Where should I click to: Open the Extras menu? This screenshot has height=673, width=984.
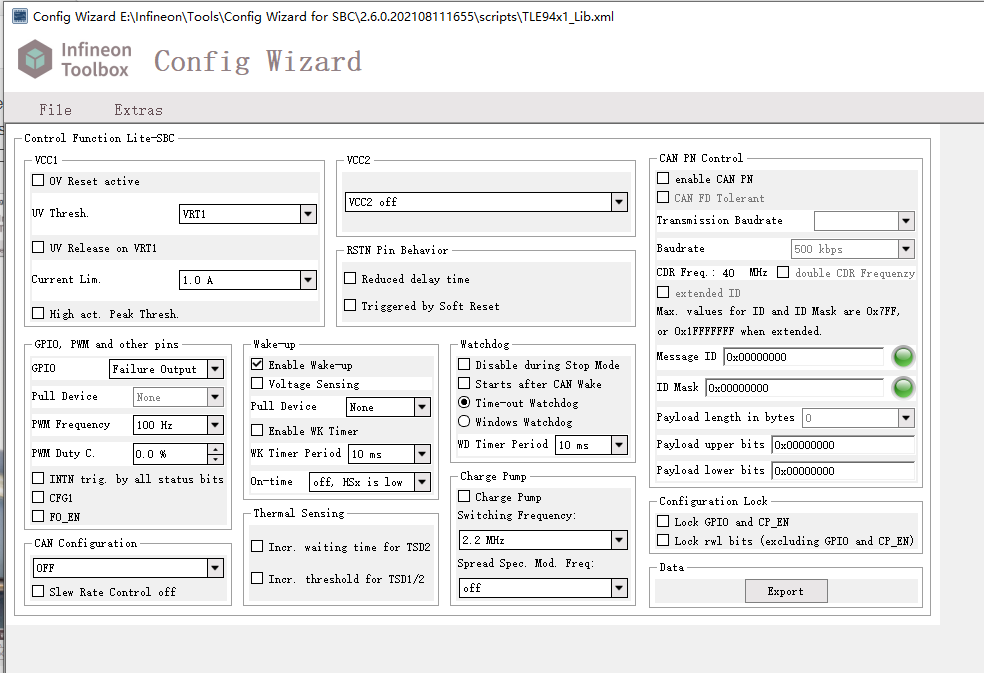138,110
